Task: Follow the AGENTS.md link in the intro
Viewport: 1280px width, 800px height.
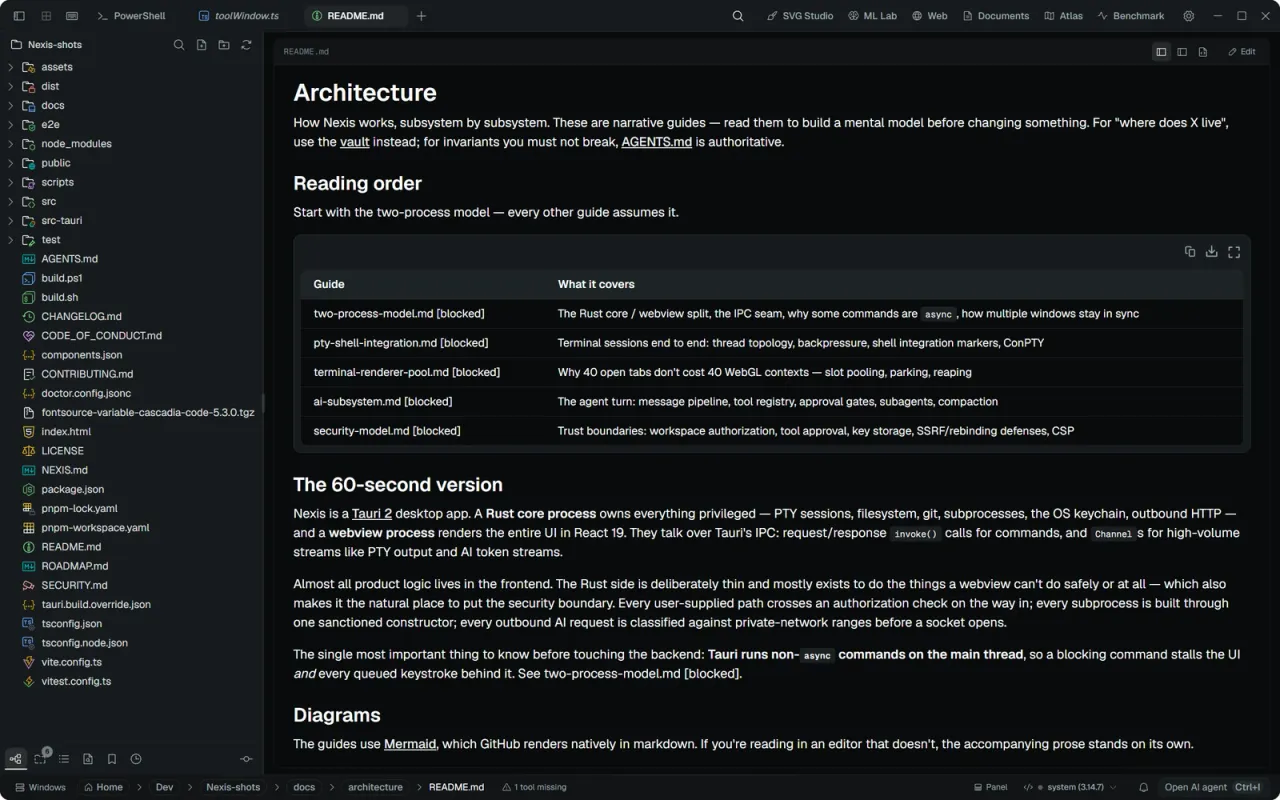Action: pos(656,142)
